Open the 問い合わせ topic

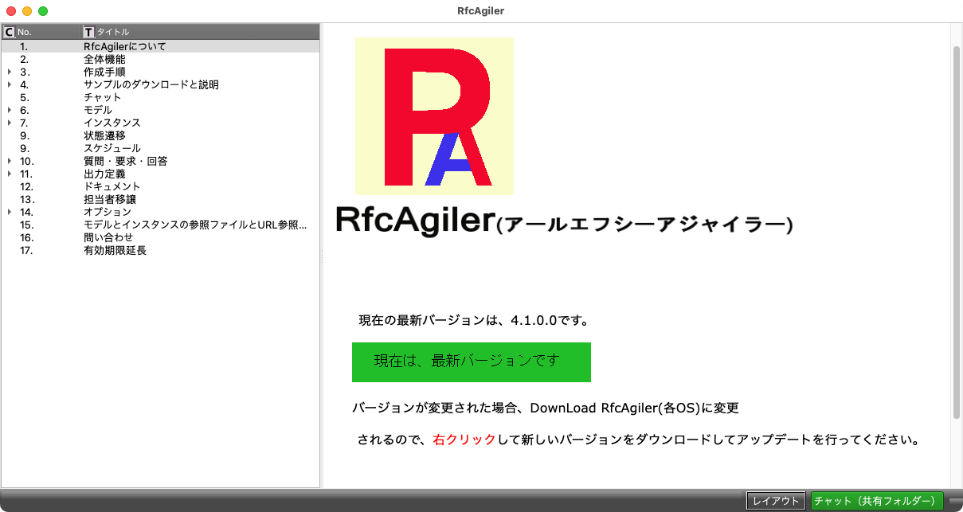(x=108, y=238)
